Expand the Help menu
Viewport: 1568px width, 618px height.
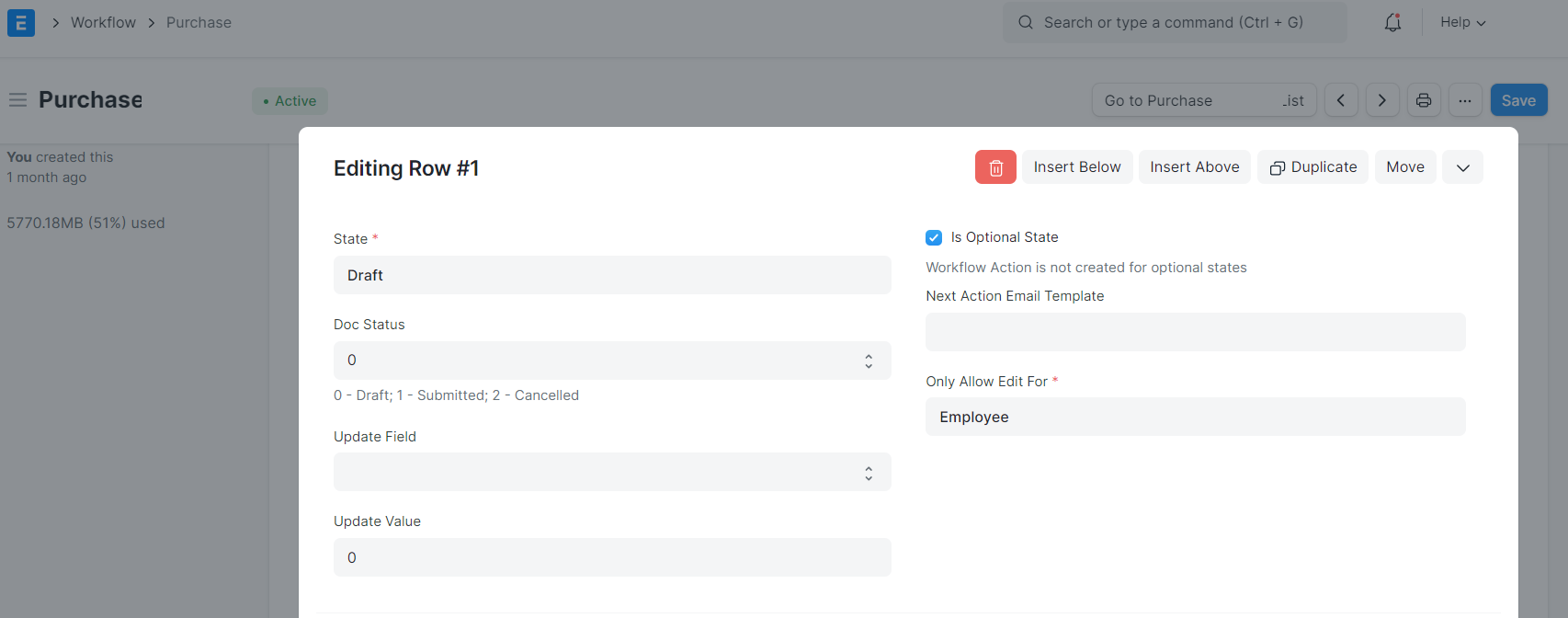1463,22
